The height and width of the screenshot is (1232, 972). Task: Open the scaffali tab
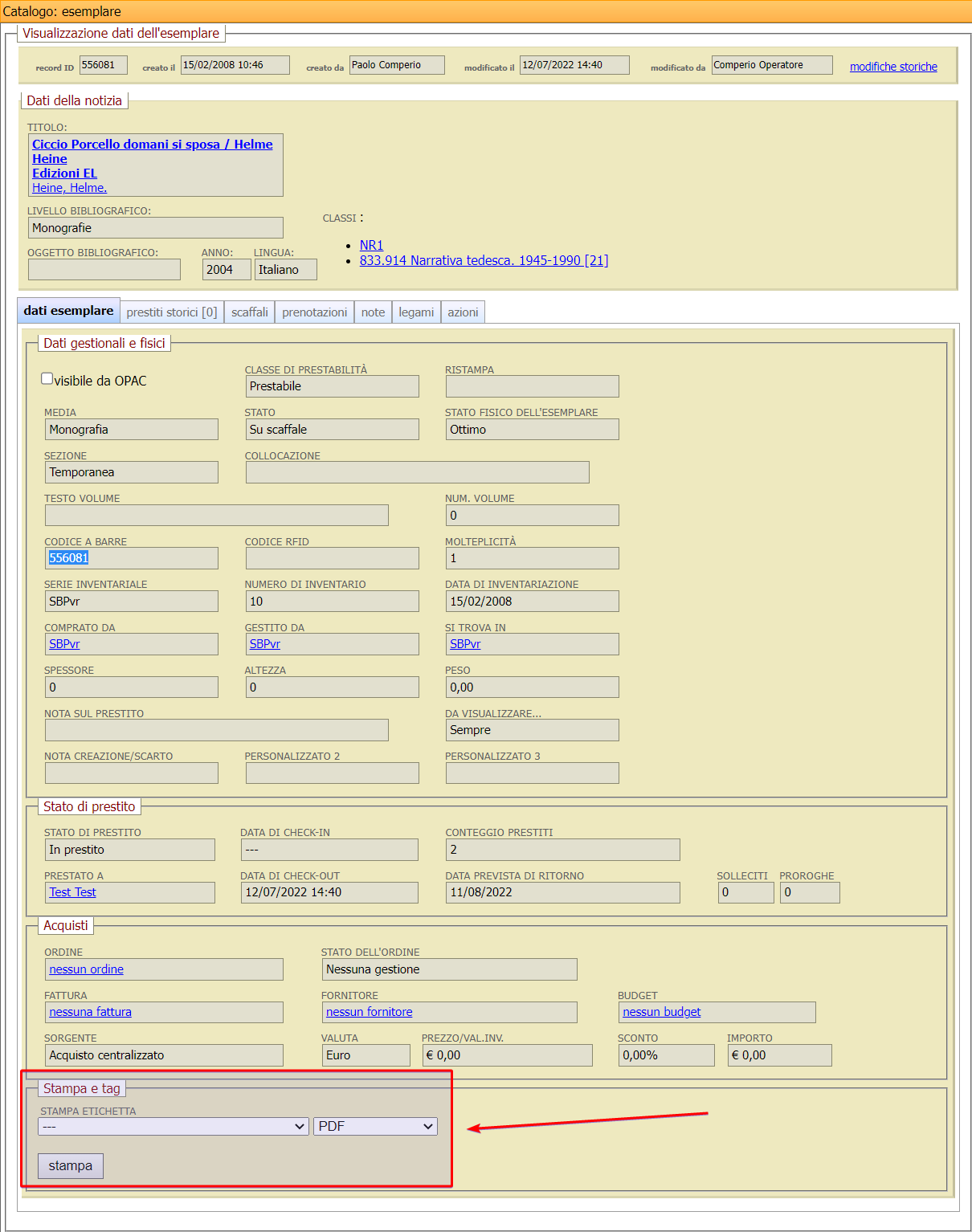click(x=250, y=312)
